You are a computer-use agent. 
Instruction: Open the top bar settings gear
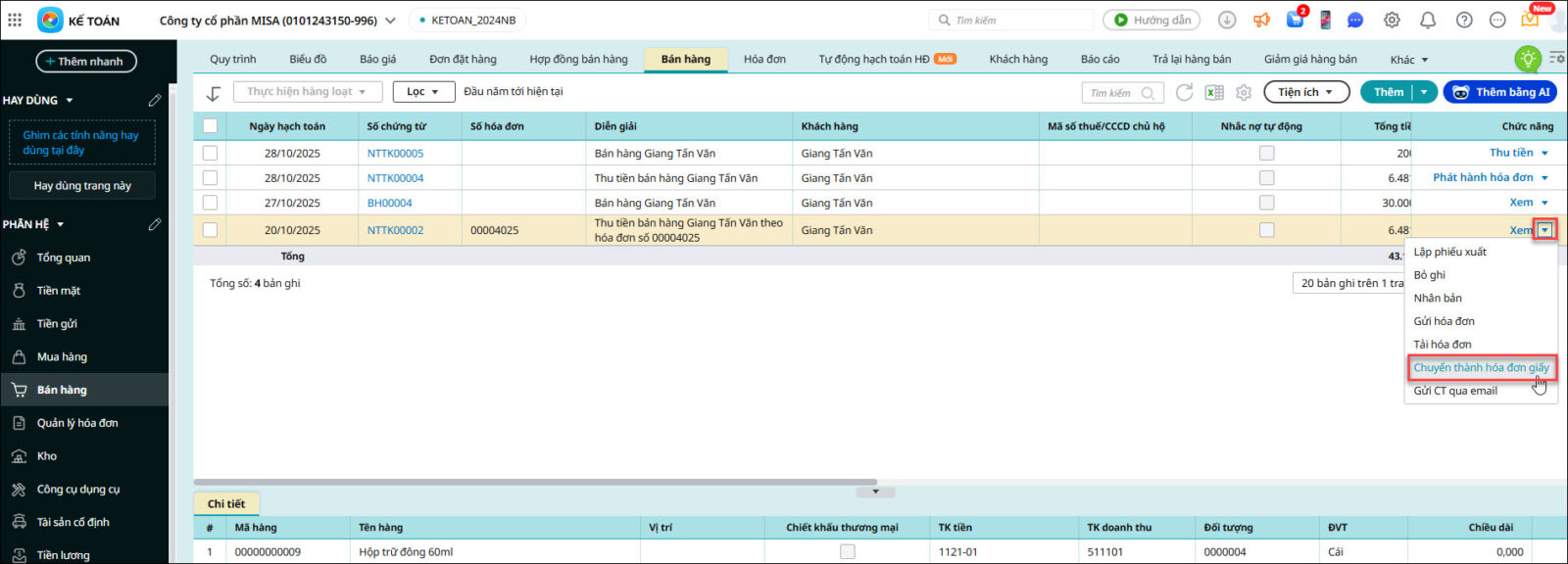click(1392, 20)
